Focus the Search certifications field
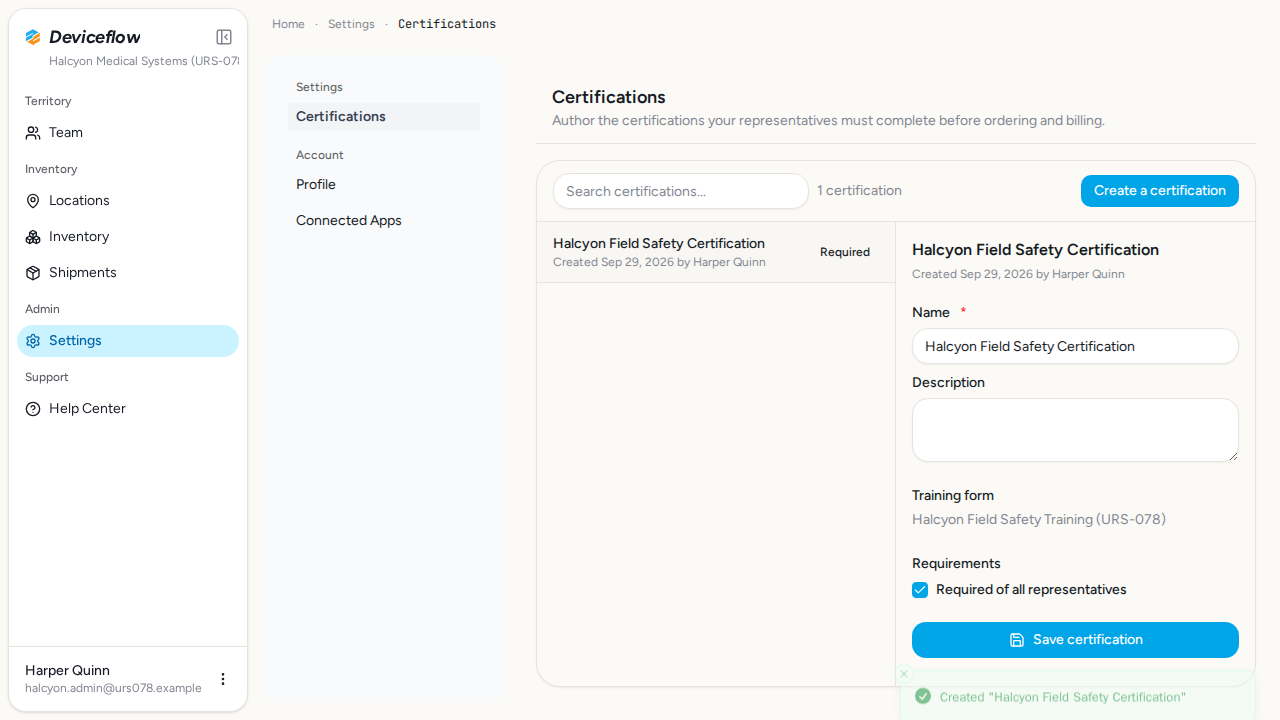 [680, 191]
